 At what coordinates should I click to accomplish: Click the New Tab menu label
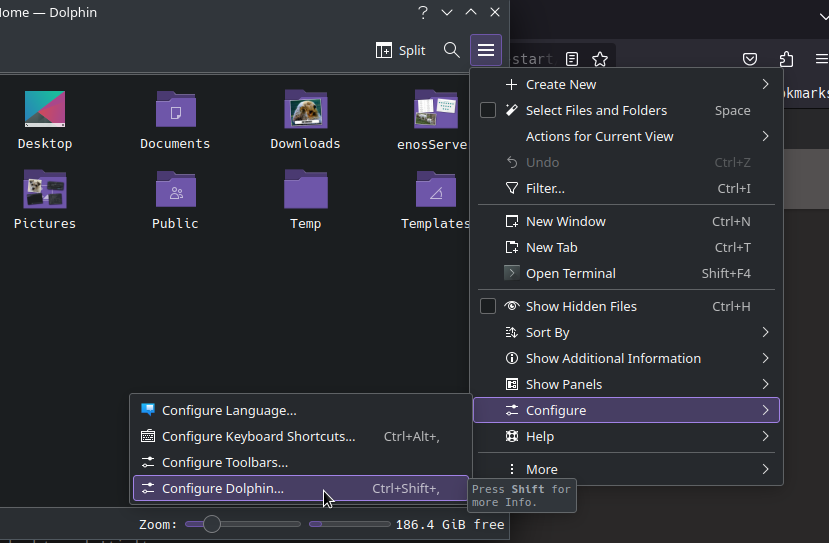[551, 247]
